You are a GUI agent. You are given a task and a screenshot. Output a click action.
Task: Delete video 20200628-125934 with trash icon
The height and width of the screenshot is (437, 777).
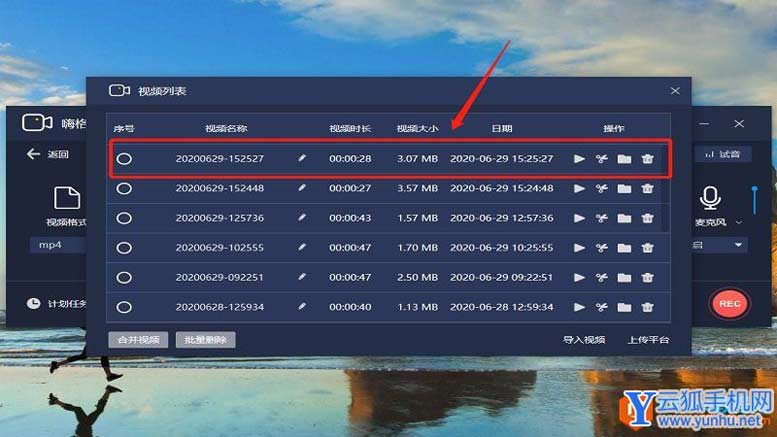(647, 307)
